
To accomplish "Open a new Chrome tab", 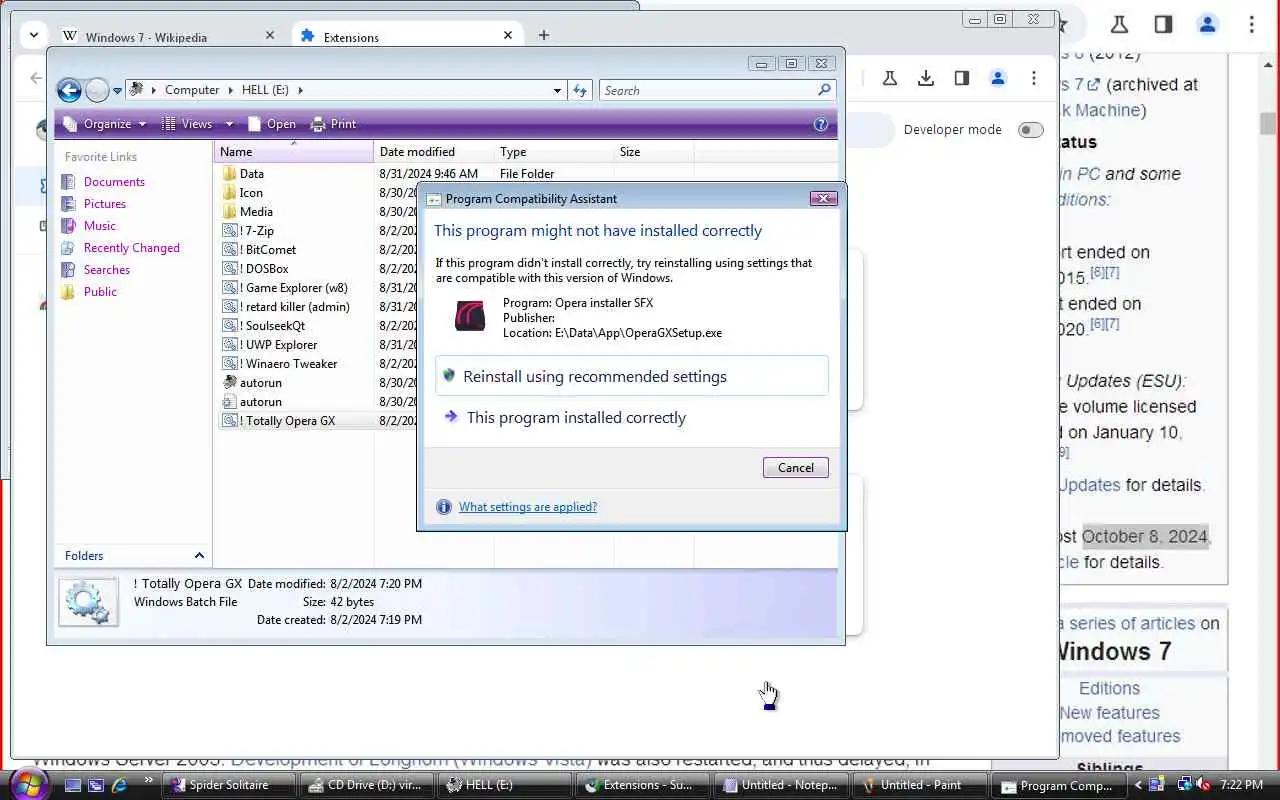I will 543,35.
